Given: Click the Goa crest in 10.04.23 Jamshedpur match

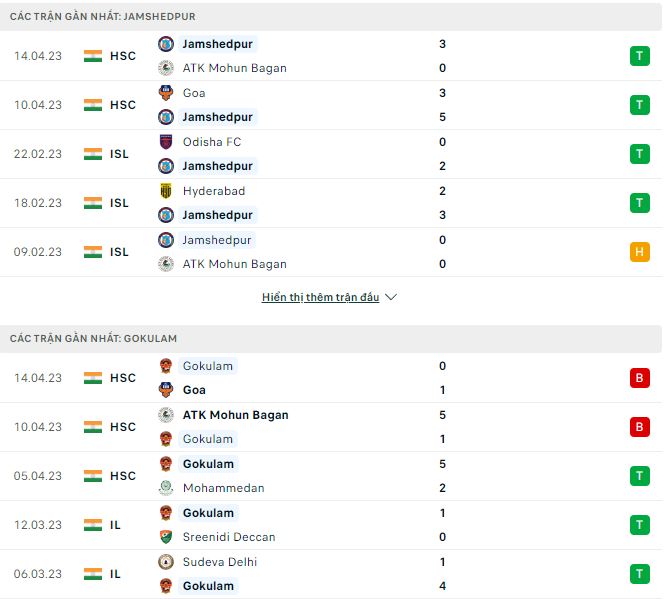Looking at the screenshot, I should click(166, 93).
